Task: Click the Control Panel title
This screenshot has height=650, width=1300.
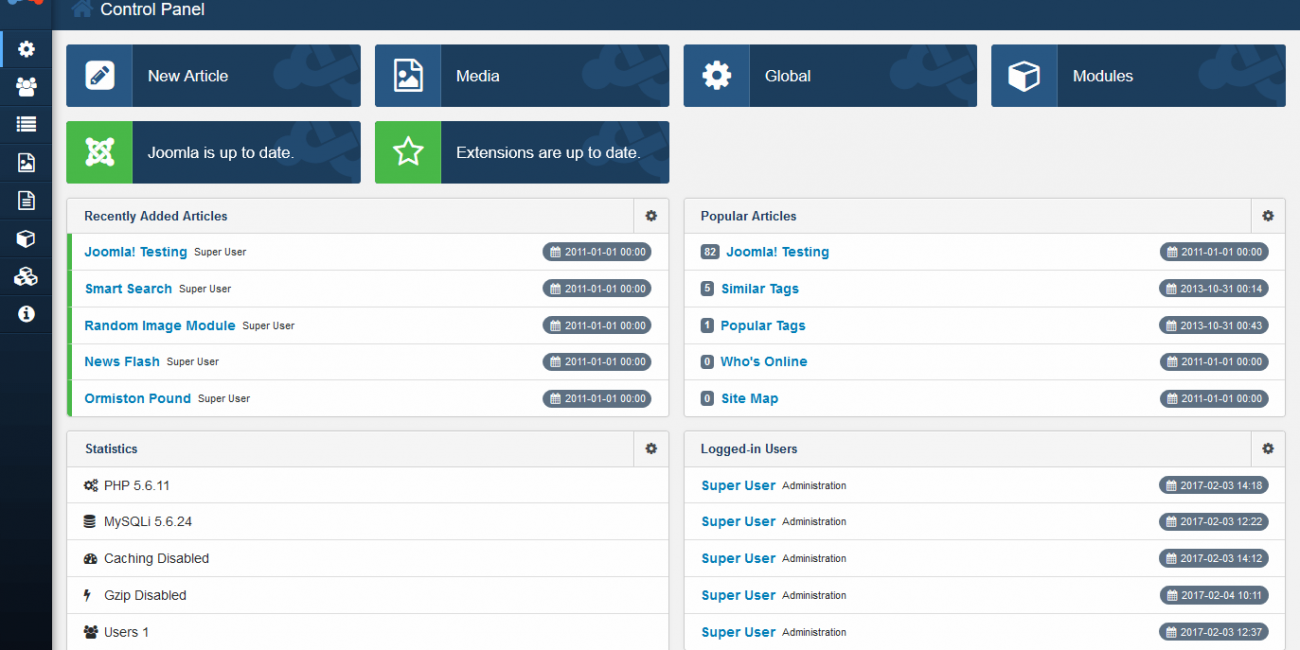Action: click(153, 10)
